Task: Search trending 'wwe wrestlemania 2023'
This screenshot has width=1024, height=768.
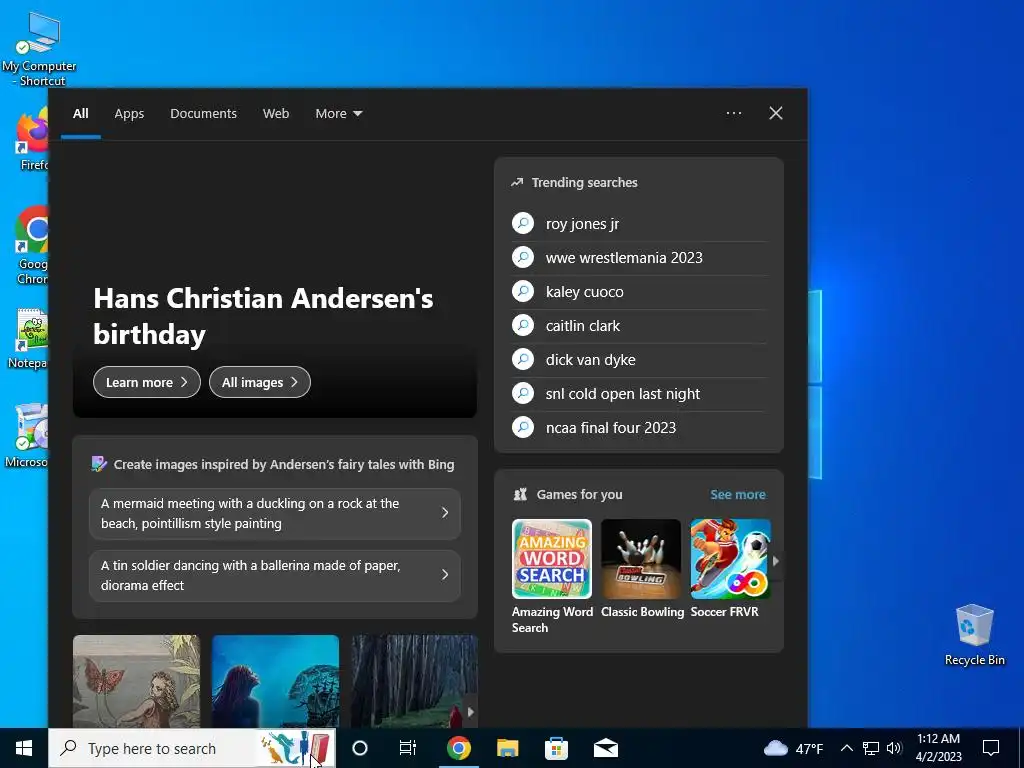Action: pyautogui.click(x=639, y=258)
